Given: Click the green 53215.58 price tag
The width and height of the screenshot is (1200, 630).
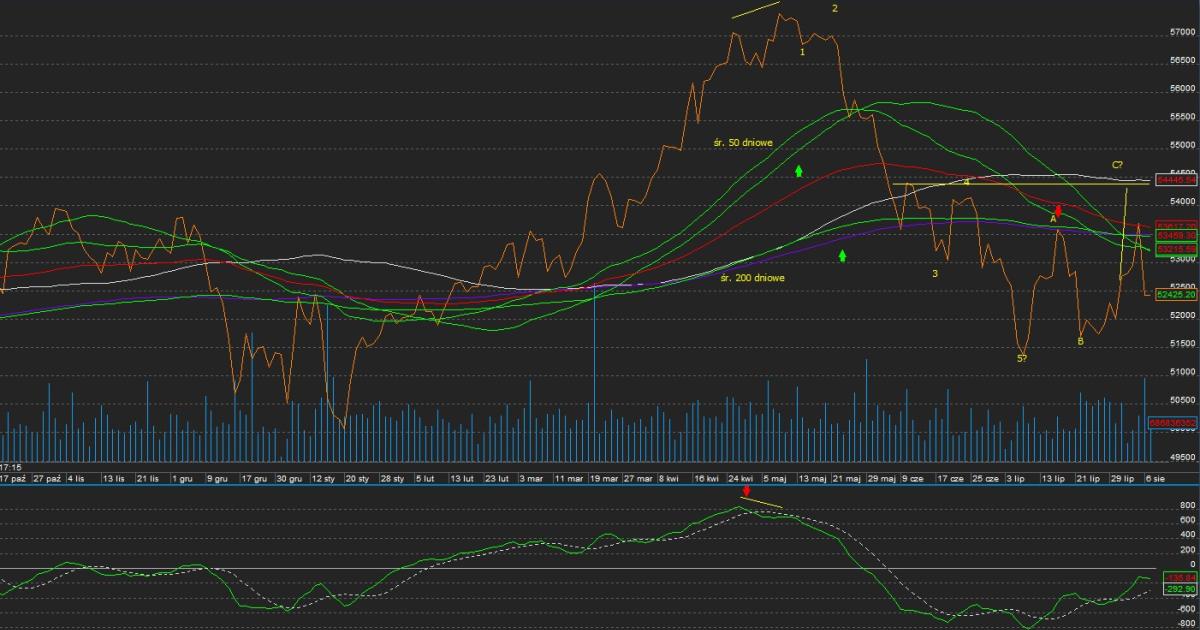Looking at the screenshot, I should pos(1175,248).
